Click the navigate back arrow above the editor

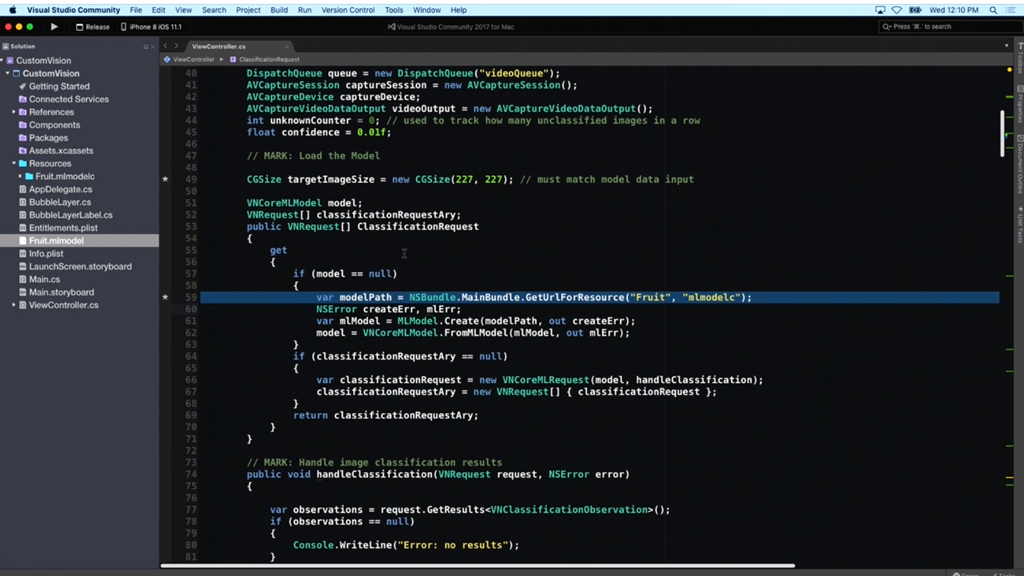[x=166, y=46]
